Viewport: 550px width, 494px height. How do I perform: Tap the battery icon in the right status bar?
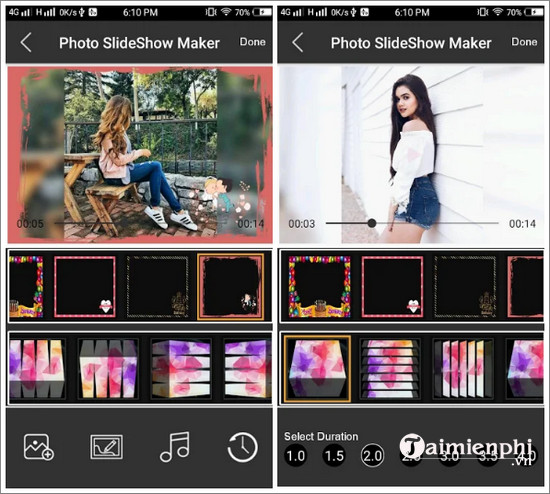(x=534, y=13)
